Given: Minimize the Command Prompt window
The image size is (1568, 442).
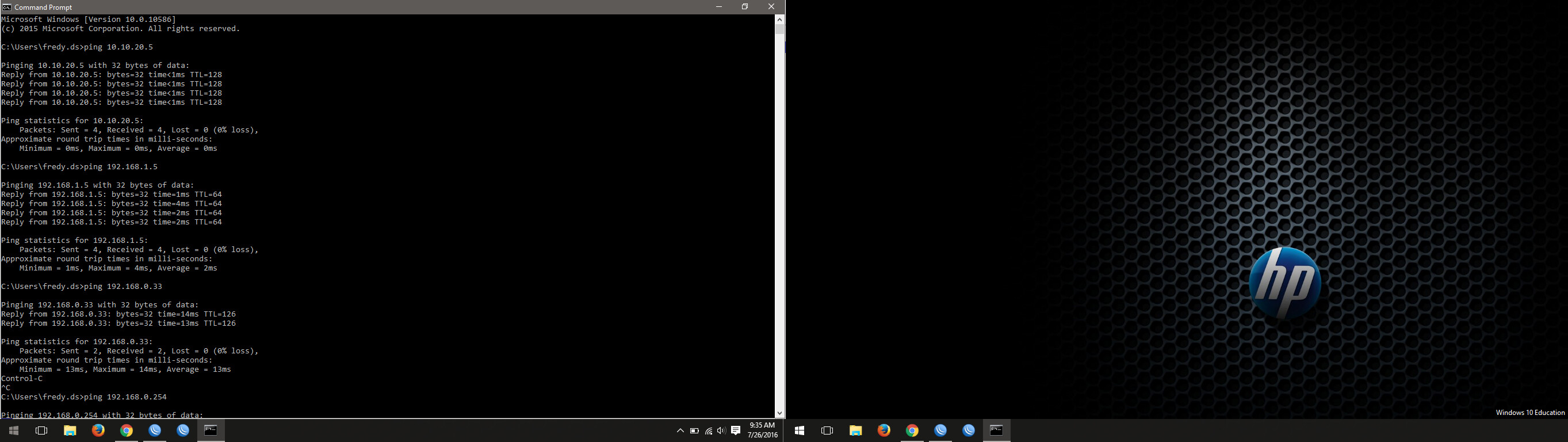Looking at the screenshot, I should tap(719, 7).
